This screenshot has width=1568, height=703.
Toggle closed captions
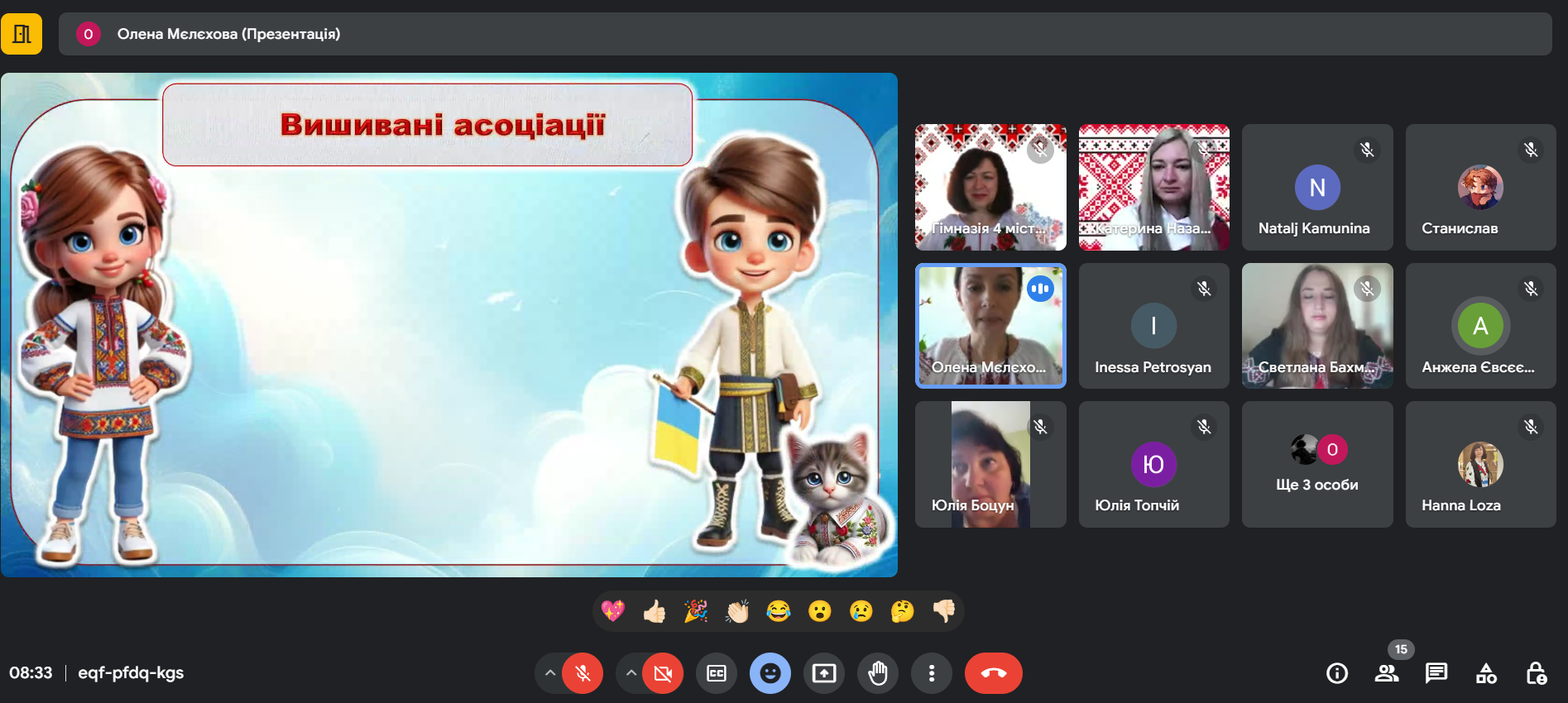pos(717,673)
